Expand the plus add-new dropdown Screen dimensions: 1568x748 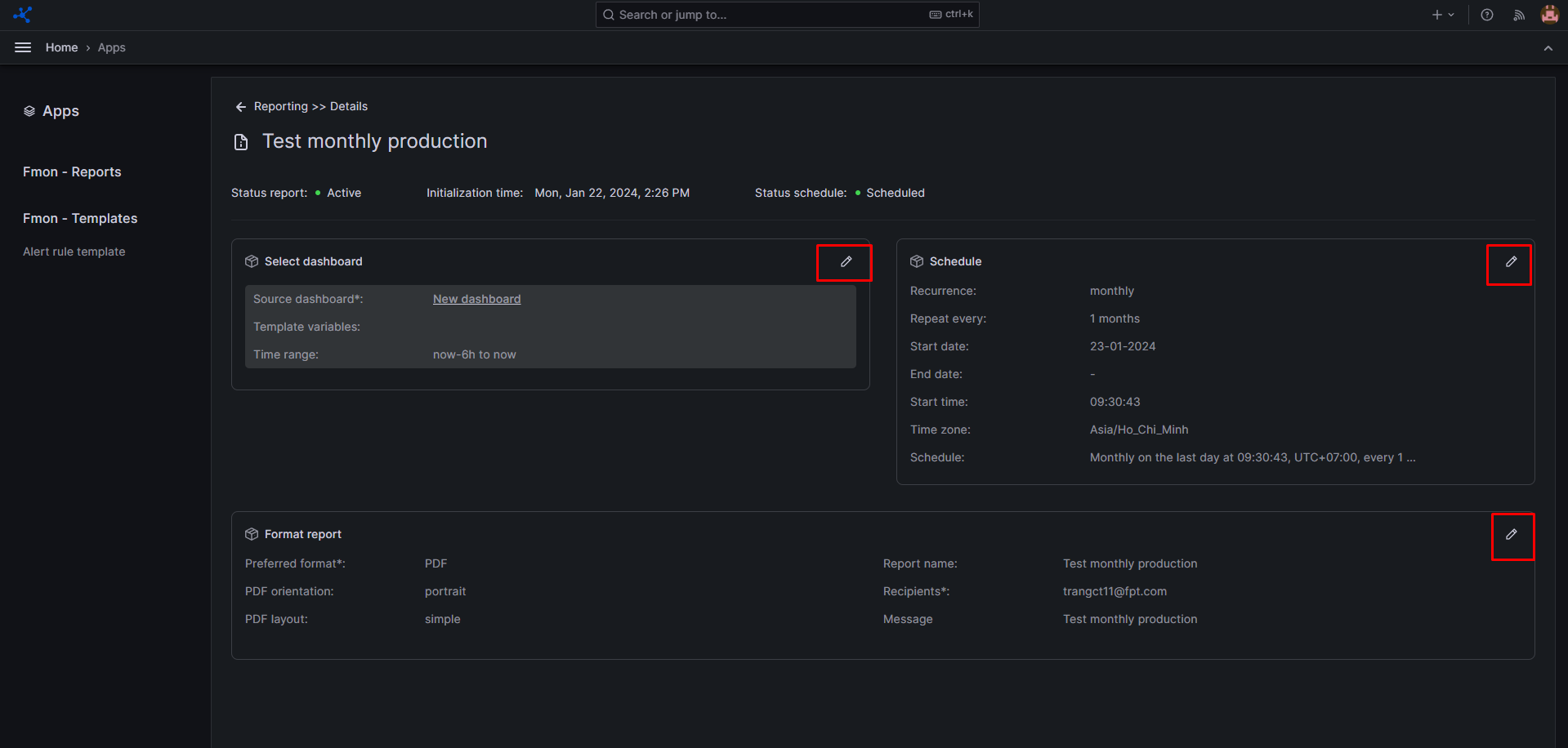point(1442,15)
